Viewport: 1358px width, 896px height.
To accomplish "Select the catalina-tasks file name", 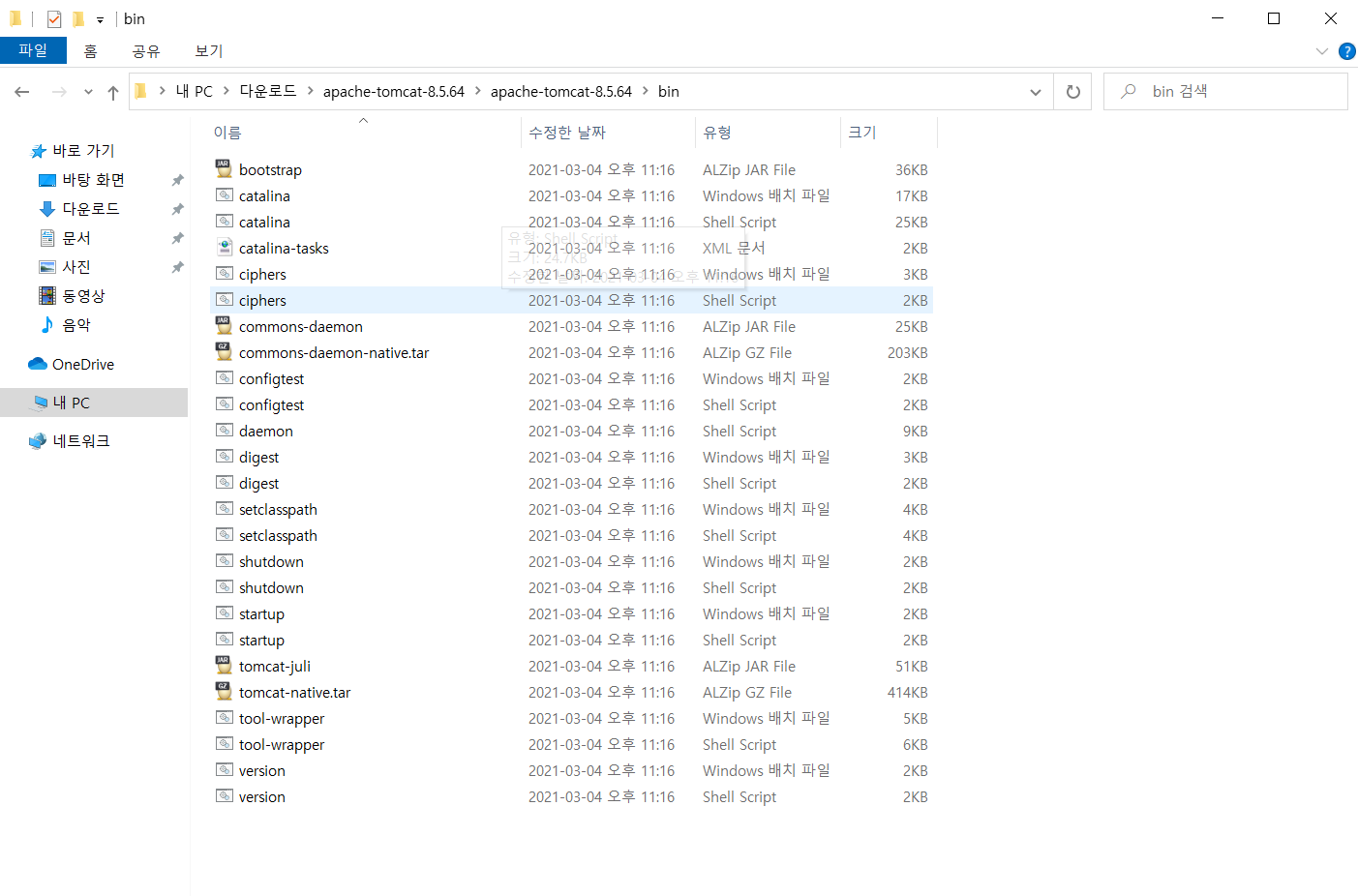I will pos(284,248).
